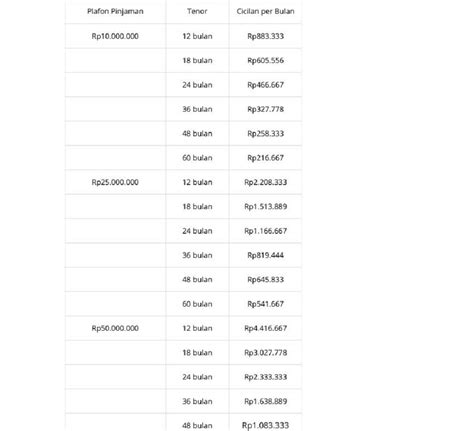Viewport: 474px width, 431px height.
Task: Select the Rp10.000.000 loan cell
Action: [115, 36]
